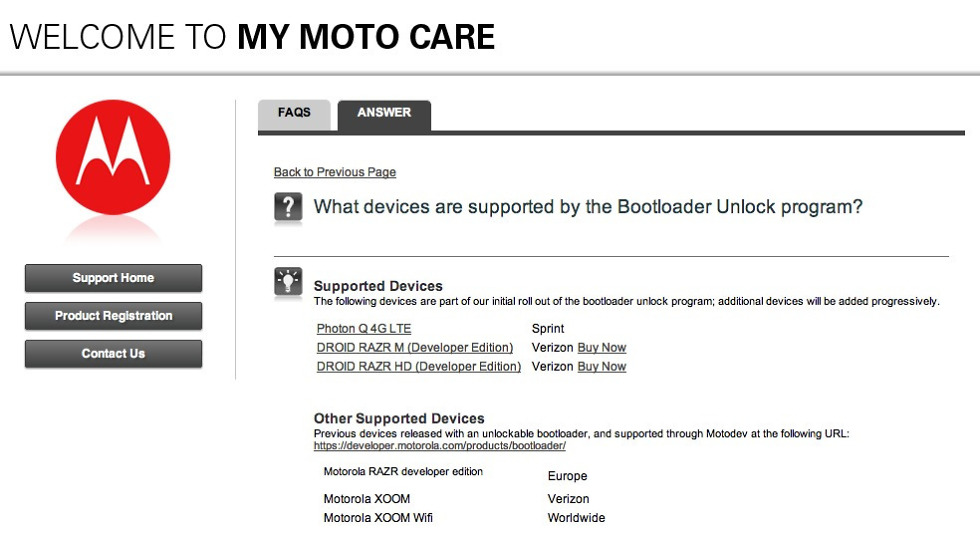The width and height of the screenshot is (980, 535).
Task: Click the question mark icon
Action: 288,207
